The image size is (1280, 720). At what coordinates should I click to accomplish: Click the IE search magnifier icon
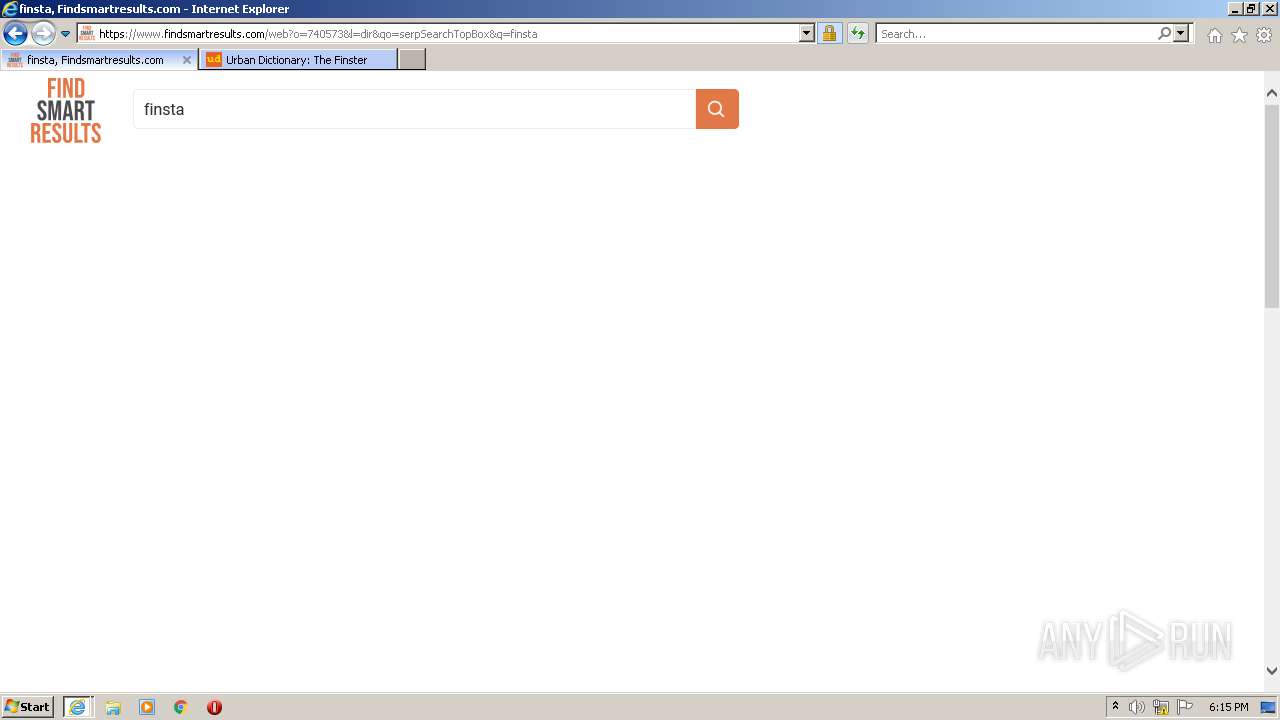pyautogui.click(x=1164, y=33)
